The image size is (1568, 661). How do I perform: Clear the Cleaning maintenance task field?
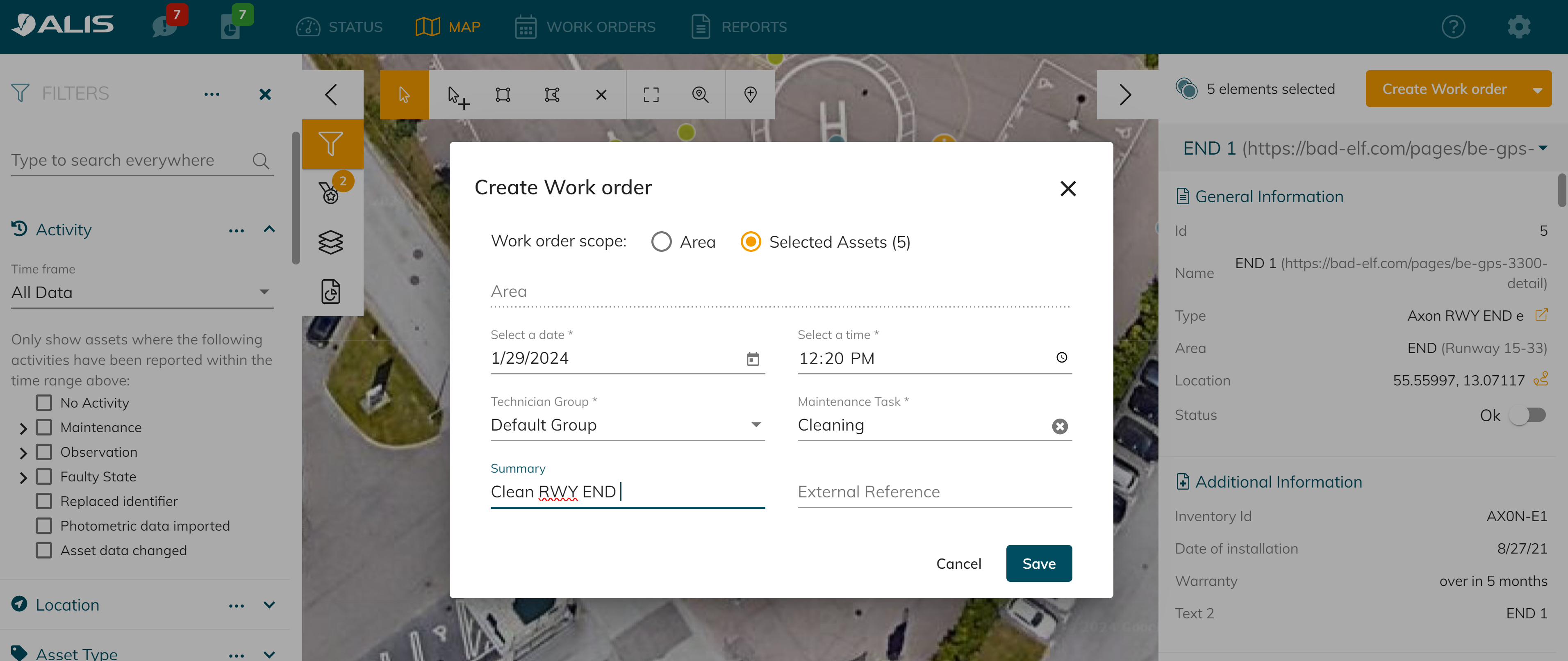(x=1059, y=426)
